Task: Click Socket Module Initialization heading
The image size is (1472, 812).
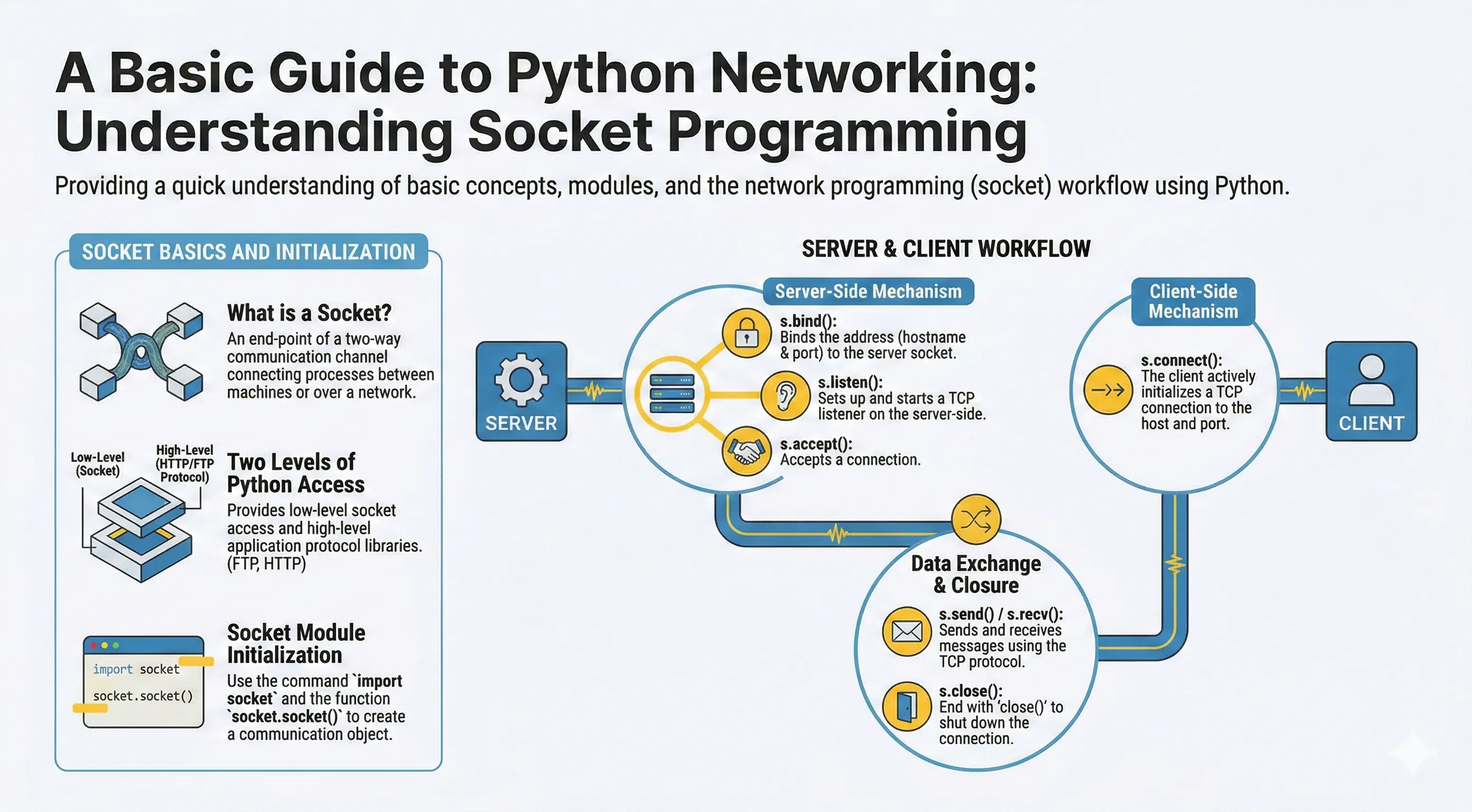Action: (296, 643)
